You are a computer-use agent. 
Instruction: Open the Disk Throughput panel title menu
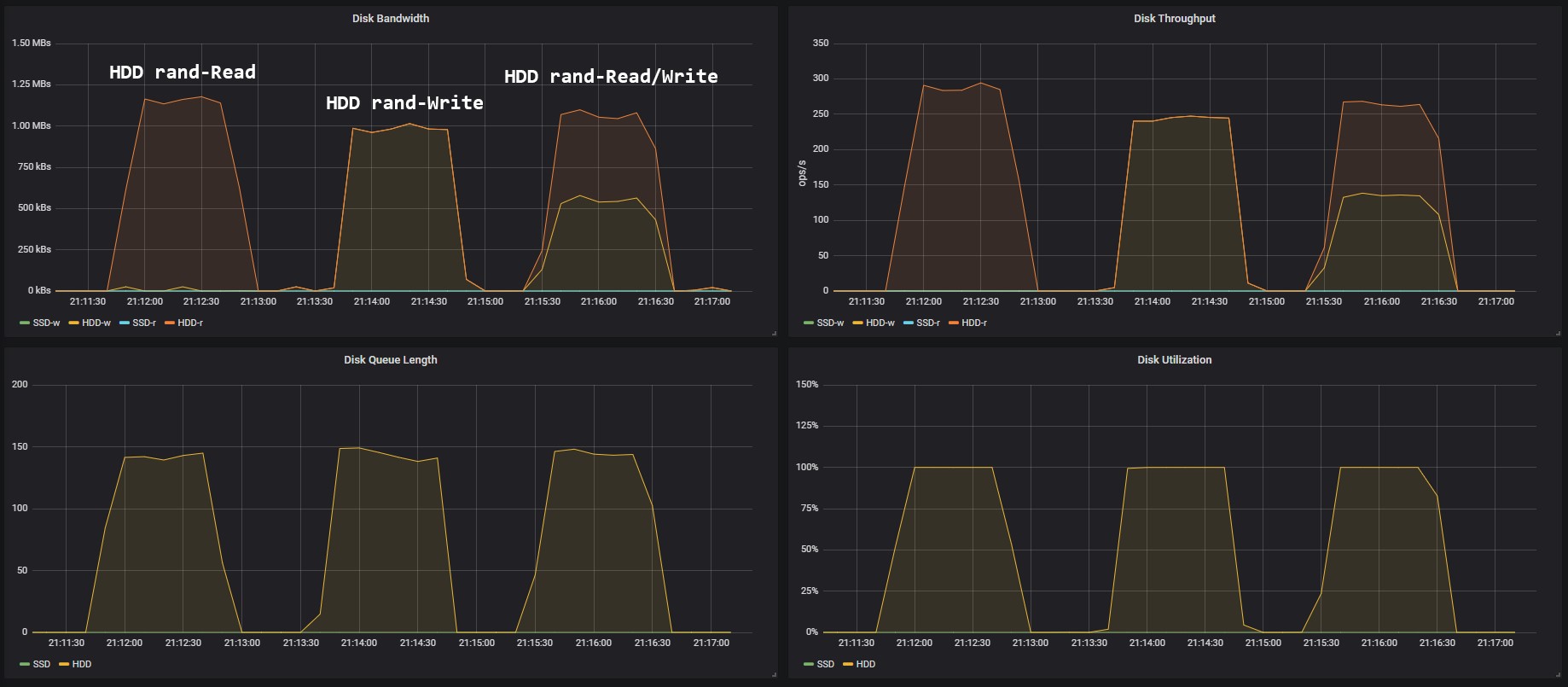[1174, 18]
